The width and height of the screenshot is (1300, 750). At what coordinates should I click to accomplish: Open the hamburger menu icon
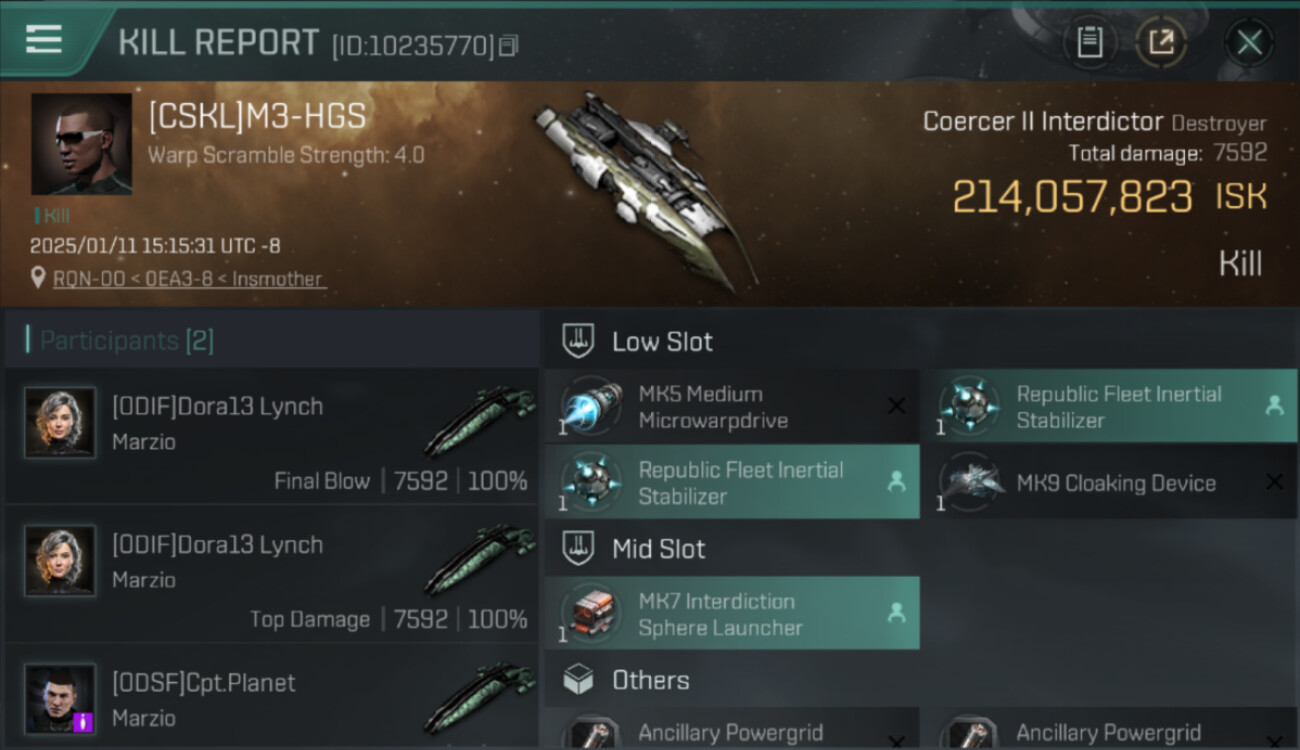[44, 40]
